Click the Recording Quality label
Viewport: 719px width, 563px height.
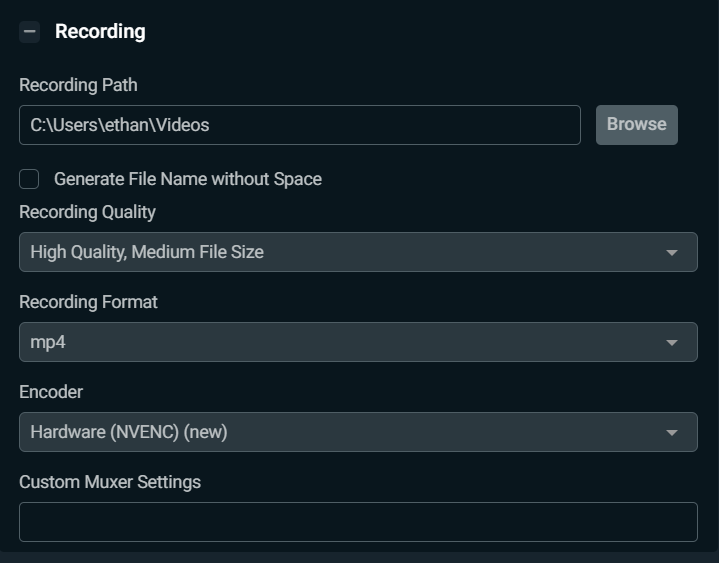(x=87, y=212)
